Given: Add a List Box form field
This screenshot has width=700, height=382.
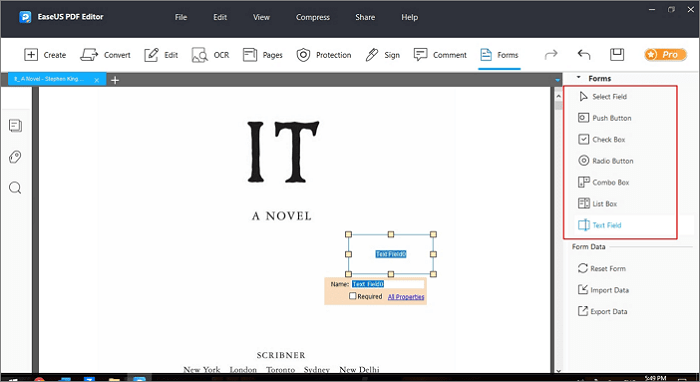Looking at the screenshot, I should pyautogui.click(x=597, y=203).
